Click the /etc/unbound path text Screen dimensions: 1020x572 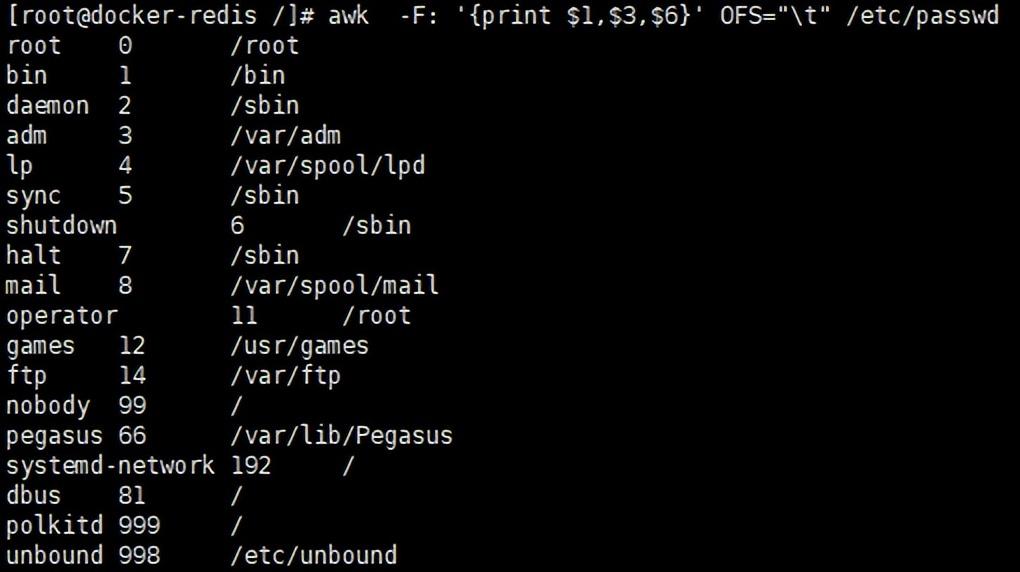point(314,556)
